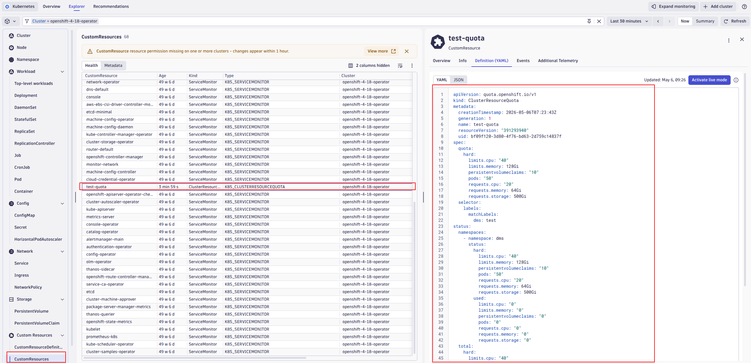Click Activate live mode button
Screen dimensions: 751x363
tap(709, 80)
